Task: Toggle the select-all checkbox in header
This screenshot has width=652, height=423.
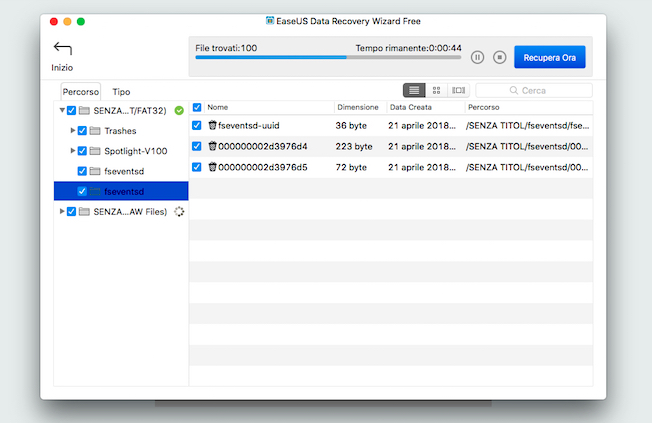Action: (x=197, y=107)
